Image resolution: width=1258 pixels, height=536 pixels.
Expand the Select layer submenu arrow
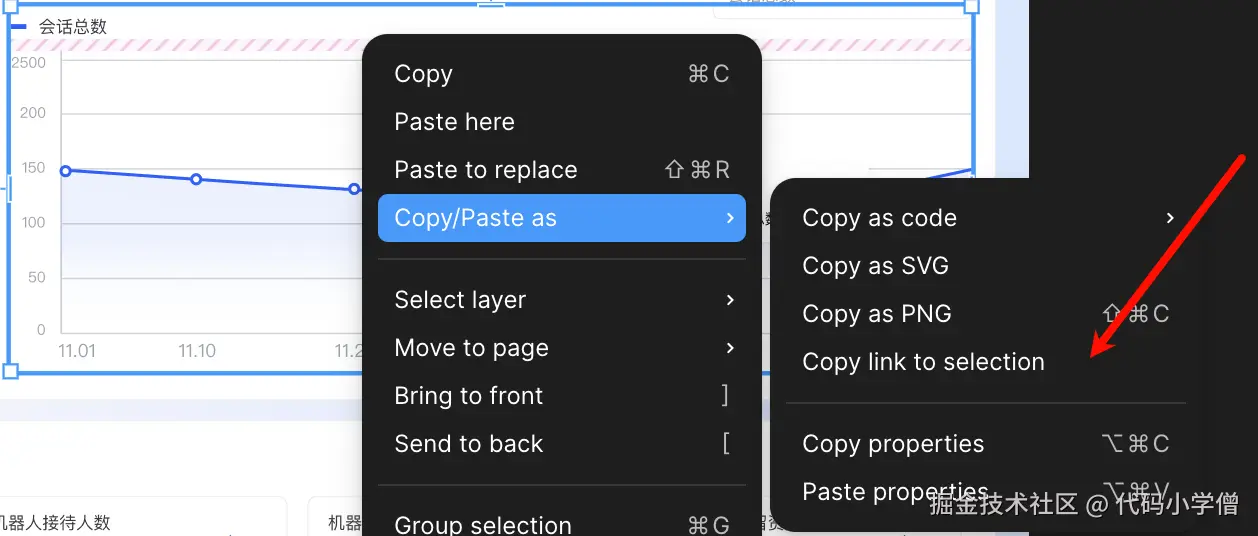coord(730,300)
